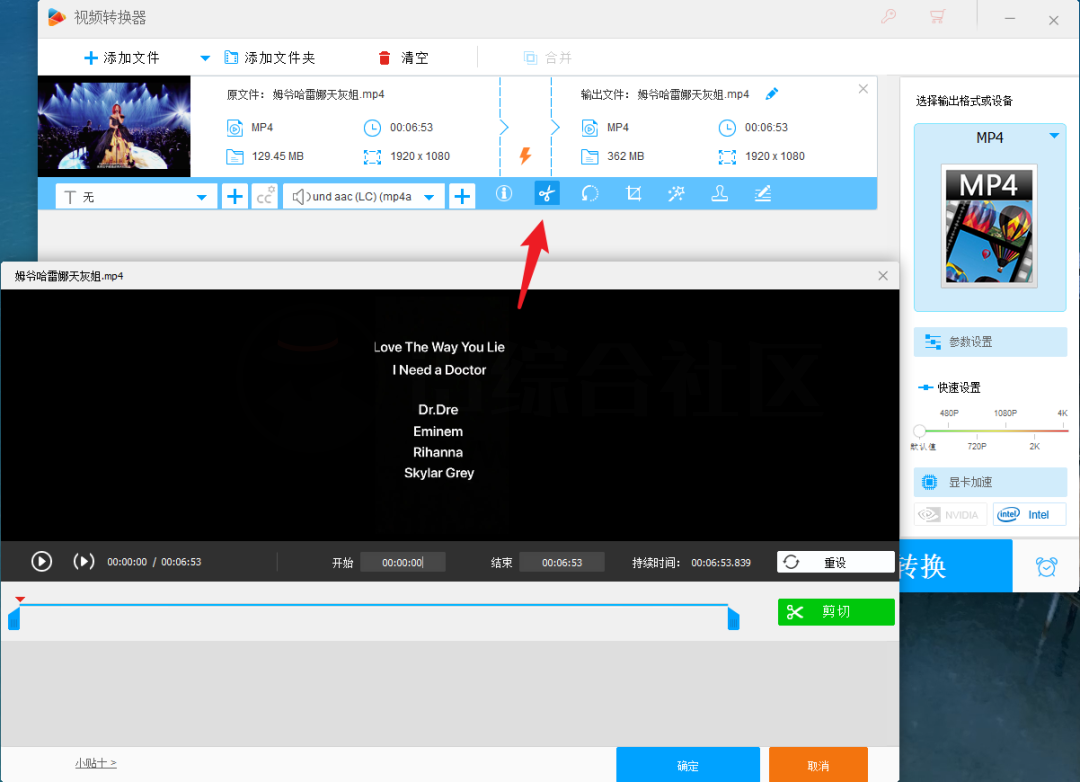Open the watermark stamp tool
This screenshot has width=1080, height=782.
pyautogui.click(x=720, y=194)
